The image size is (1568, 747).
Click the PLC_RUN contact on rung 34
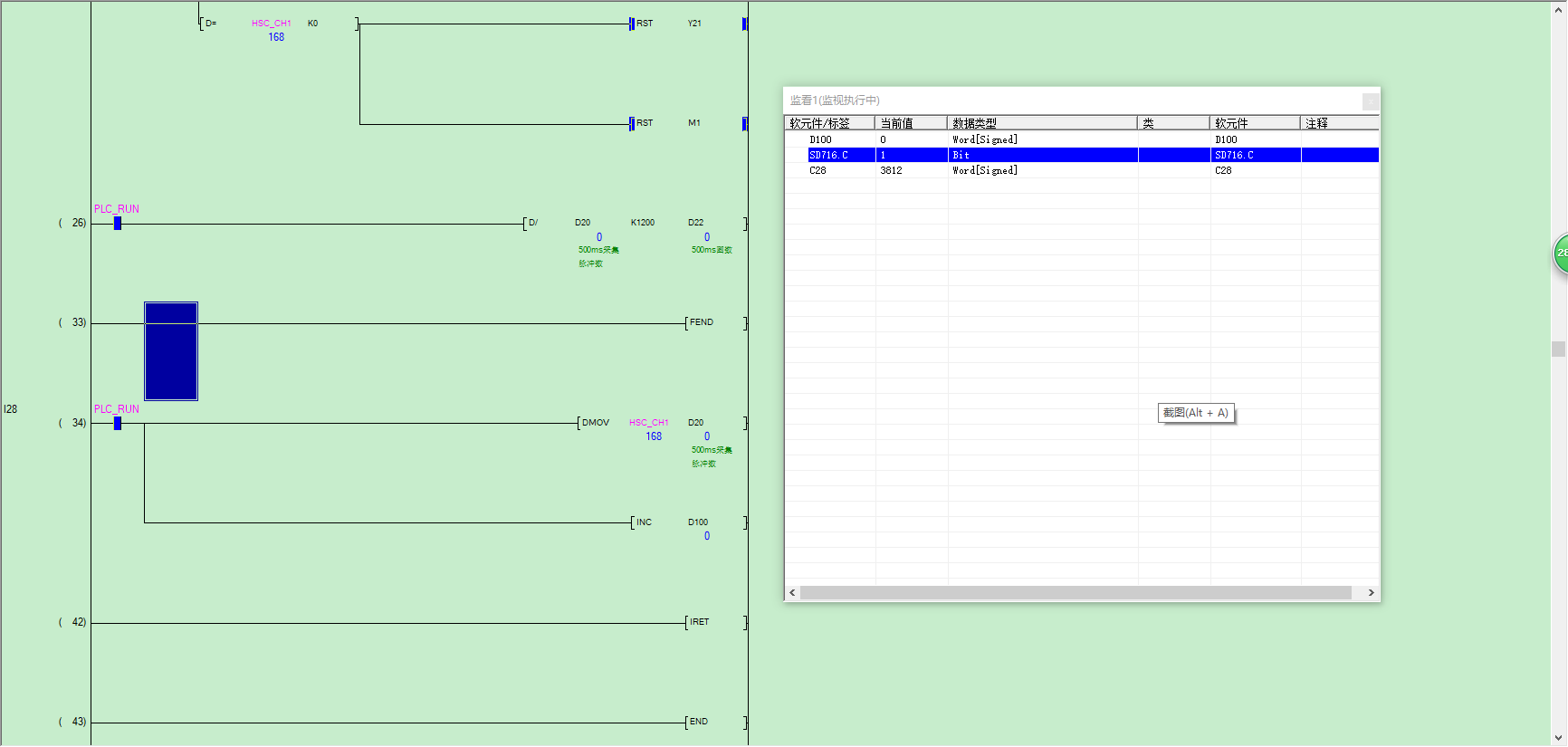pyautogui.click(x=118, y=423)
